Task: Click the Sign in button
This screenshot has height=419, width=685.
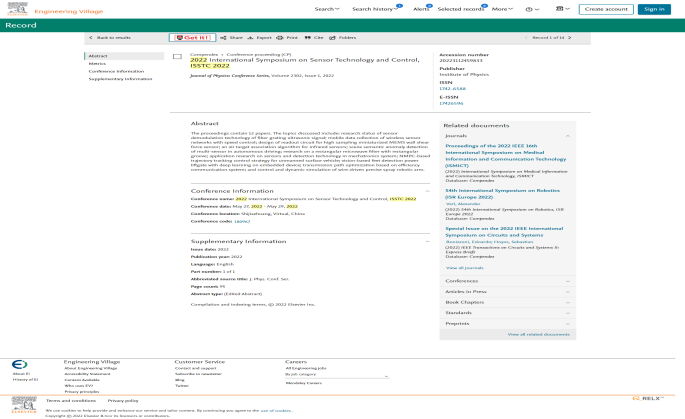Action: click(653, 9)
